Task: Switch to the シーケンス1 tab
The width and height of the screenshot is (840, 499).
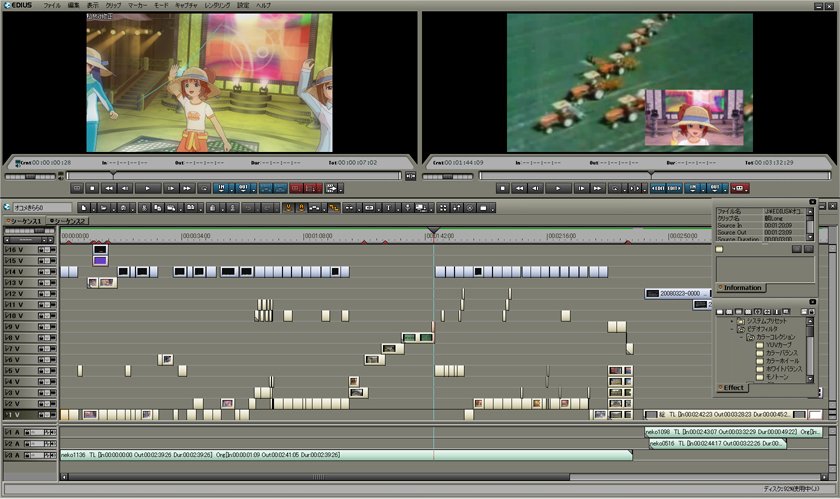Action: pos(25,221)
